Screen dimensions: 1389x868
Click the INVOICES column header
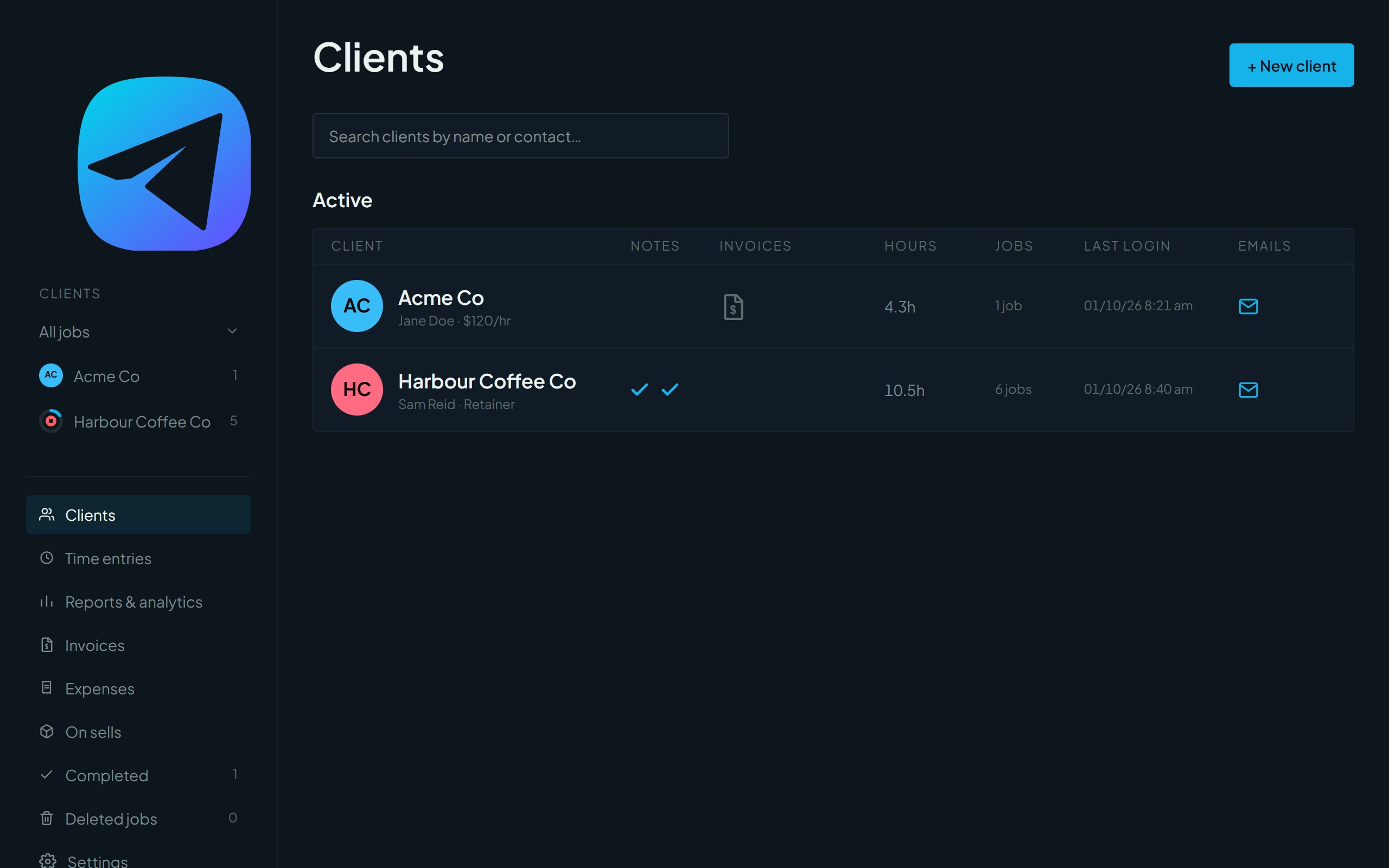pos(755,246)
